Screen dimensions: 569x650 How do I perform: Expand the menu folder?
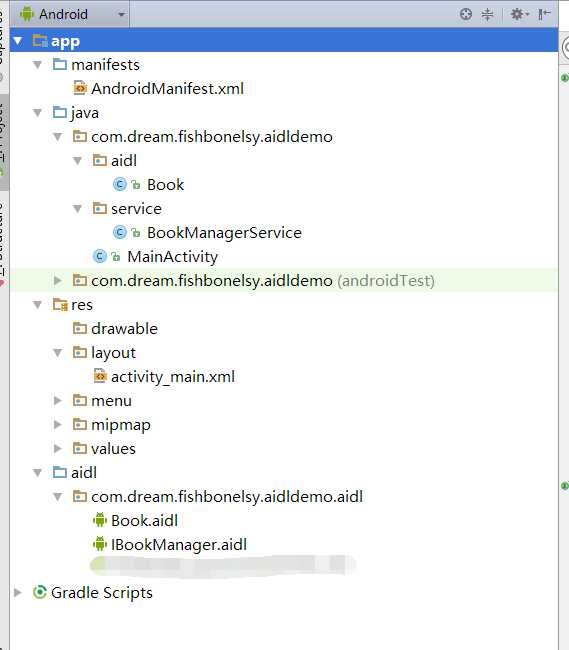pos(58,401)
